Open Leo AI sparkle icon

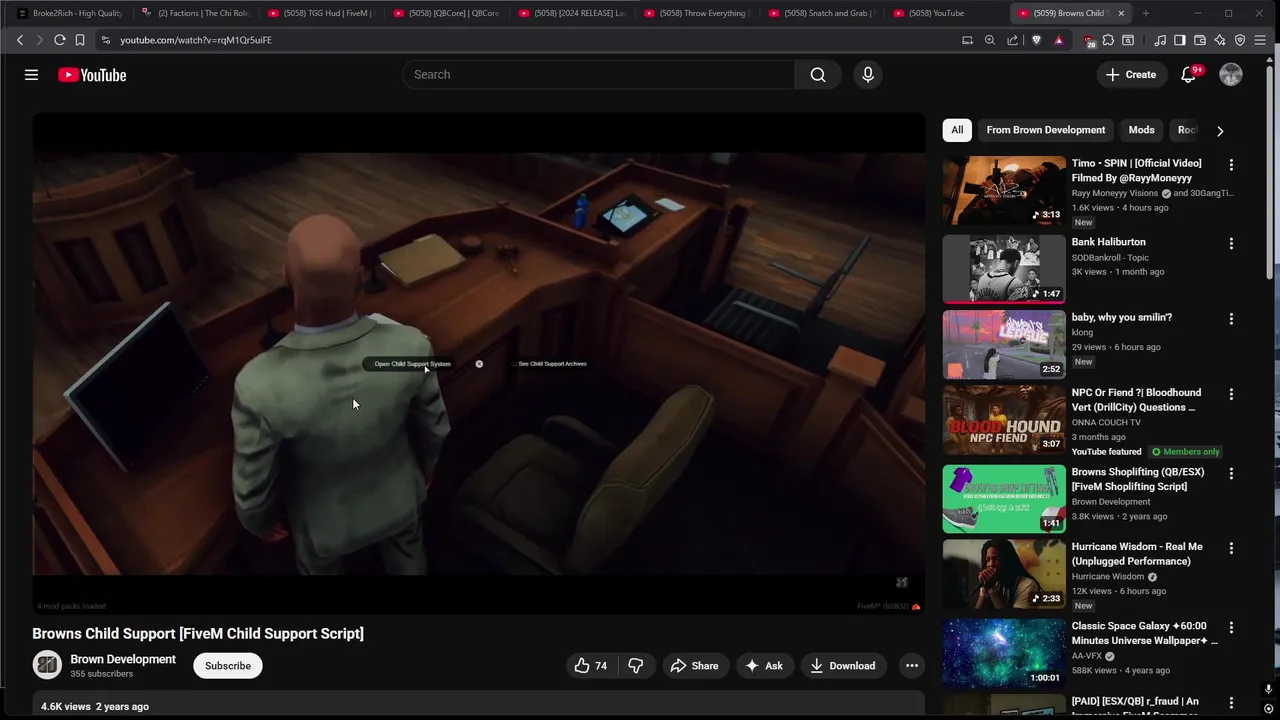(1220, 40)
